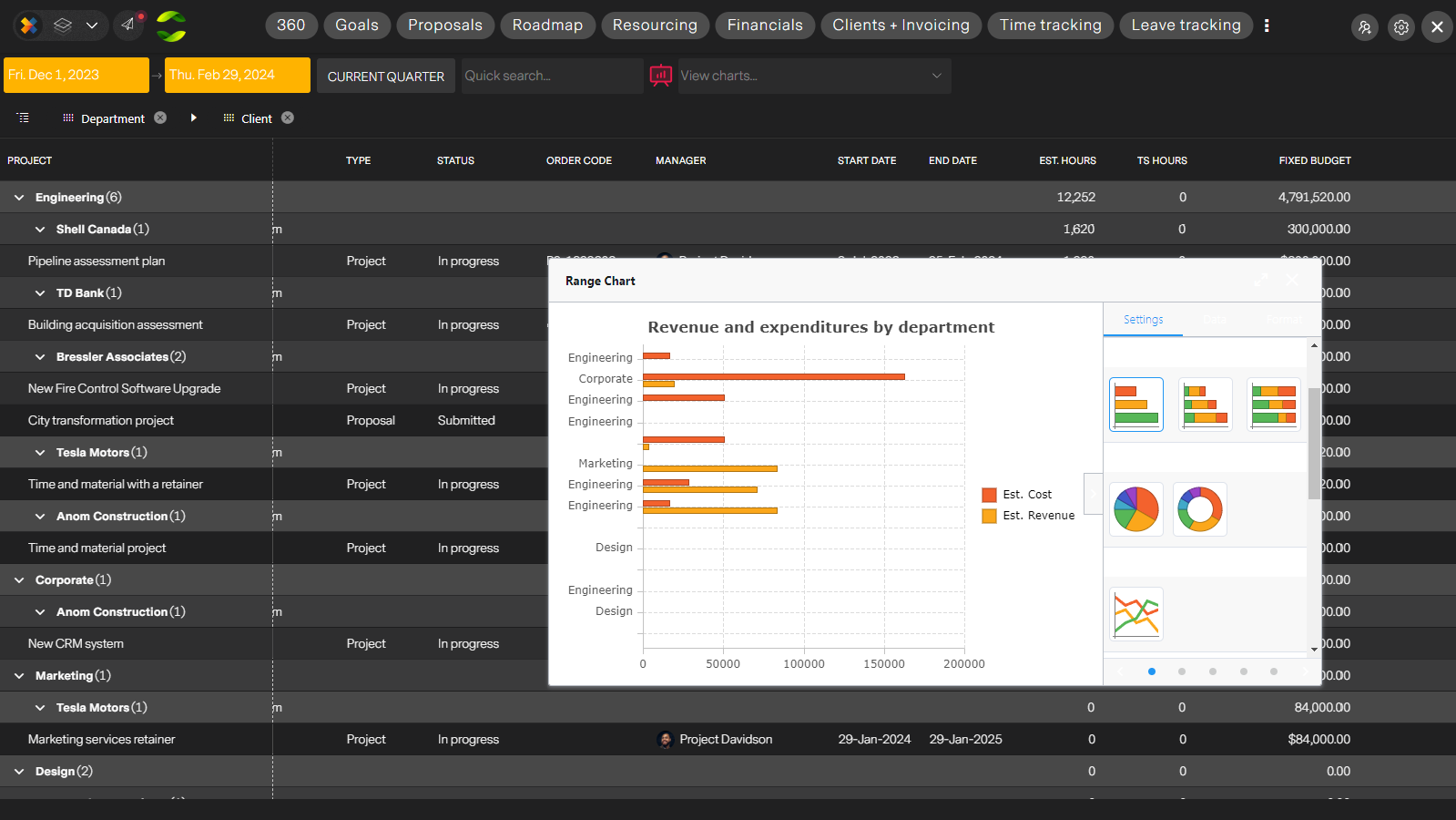Open the View charts dropdown
The height and width of the screenshot is (820, 1456).
814,76
